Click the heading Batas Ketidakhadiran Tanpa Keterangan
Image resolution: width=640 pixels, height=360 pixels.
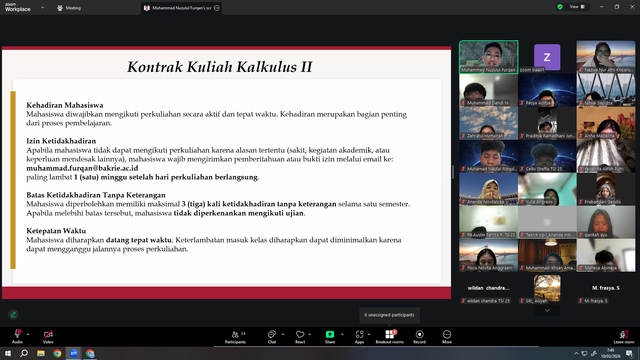point(96,195)
